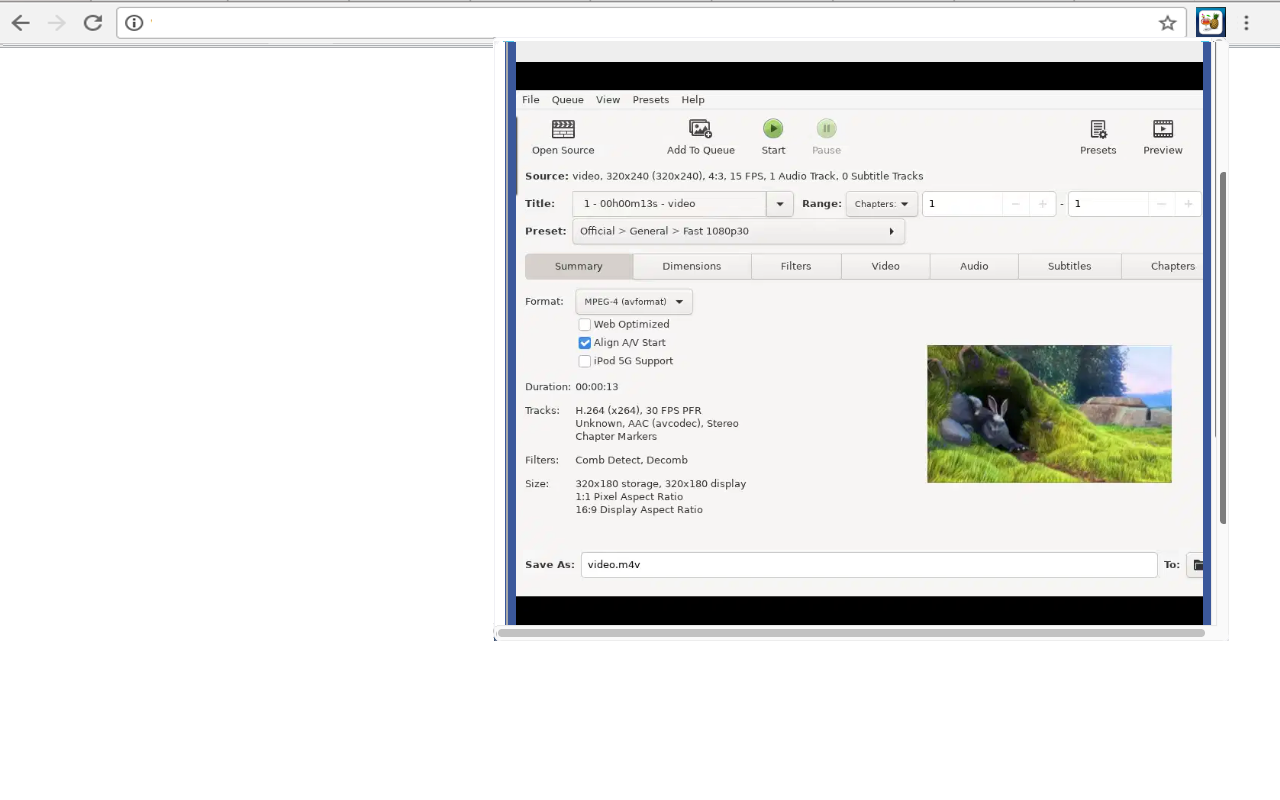Switch to the Filters tab
The width and height of the screenshot is (1280, 800).
pyautogui.click(x=796, y=266)
